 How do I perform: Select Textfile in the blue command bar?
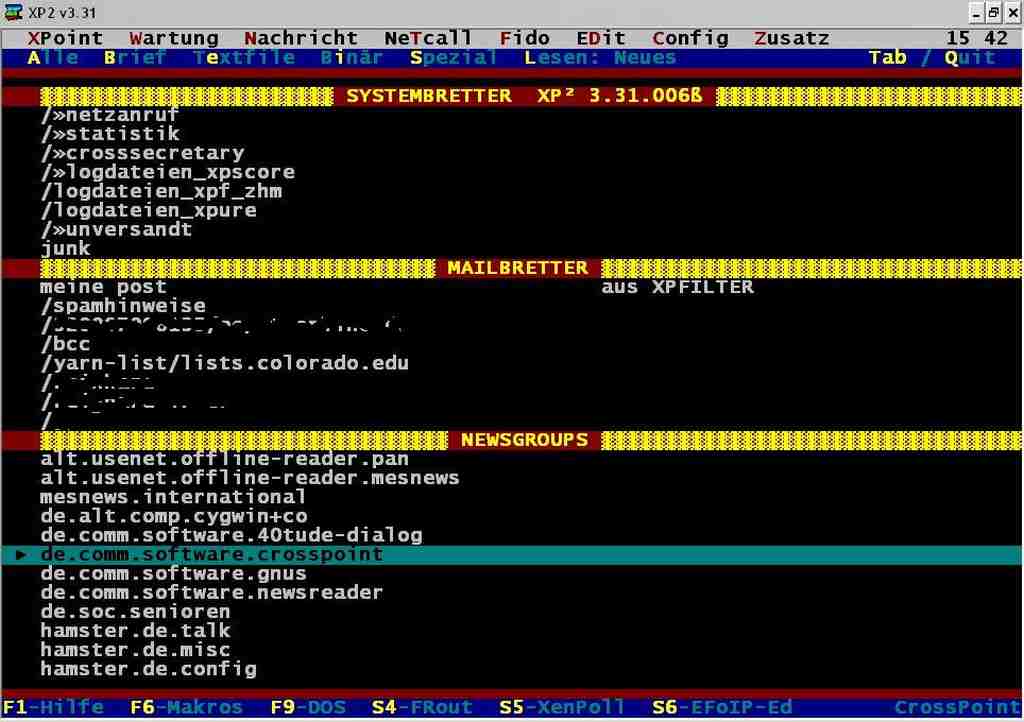pyautogui.click(x=244, y=58)
